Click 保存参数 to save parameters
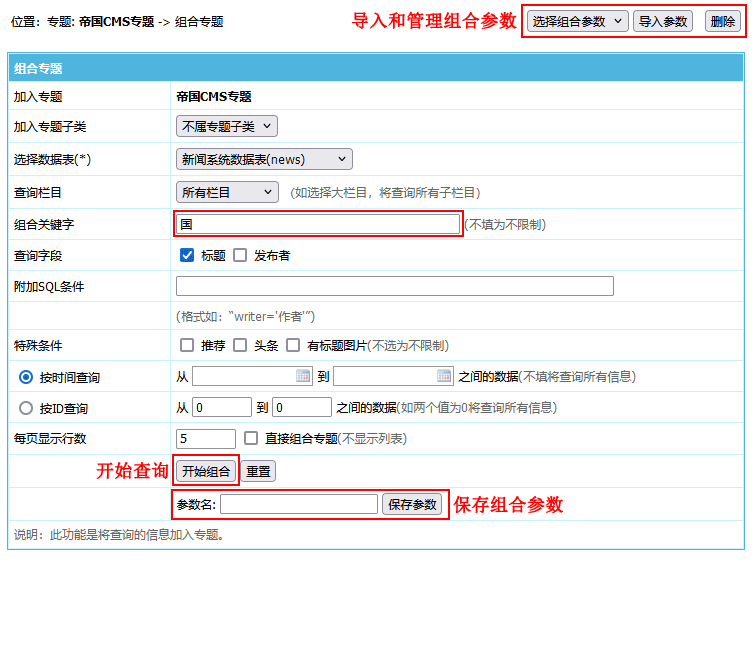 point(412,504)
